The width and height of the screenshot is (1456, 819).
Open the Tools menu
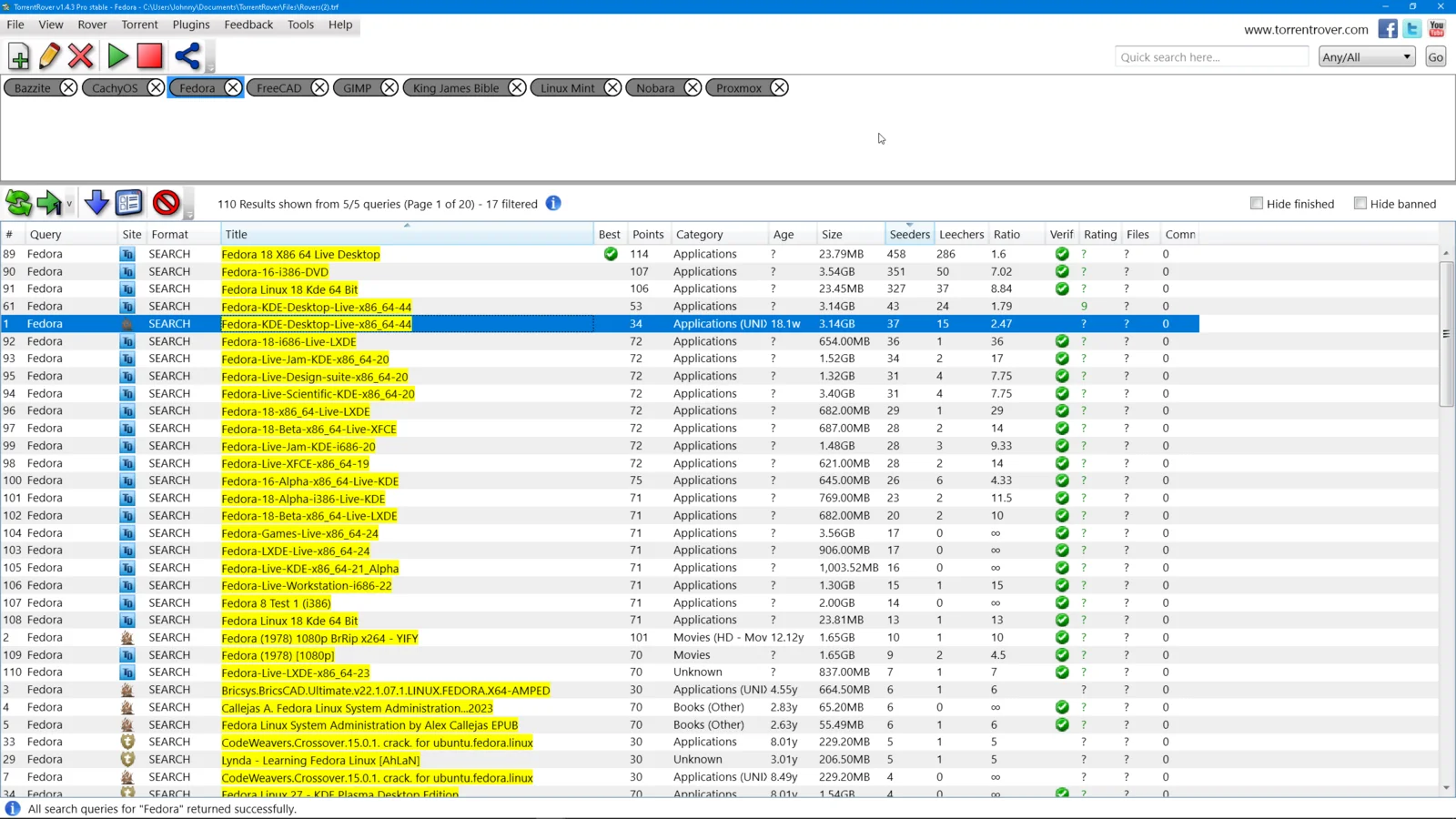pyautogui.click(x=300, y=25)
